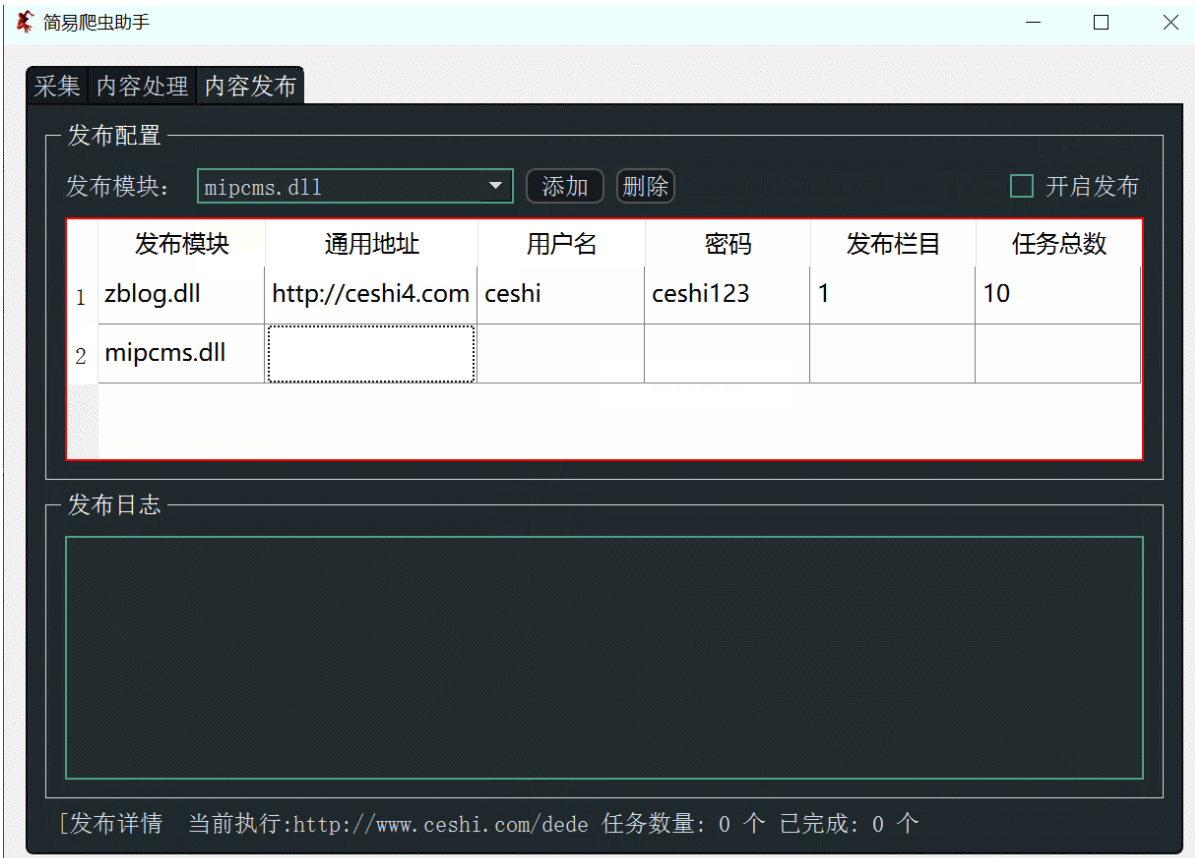Click the 发布栏目 column header
The width and height of the screenshot is (1195, 858).
click(x=892, y=244)
